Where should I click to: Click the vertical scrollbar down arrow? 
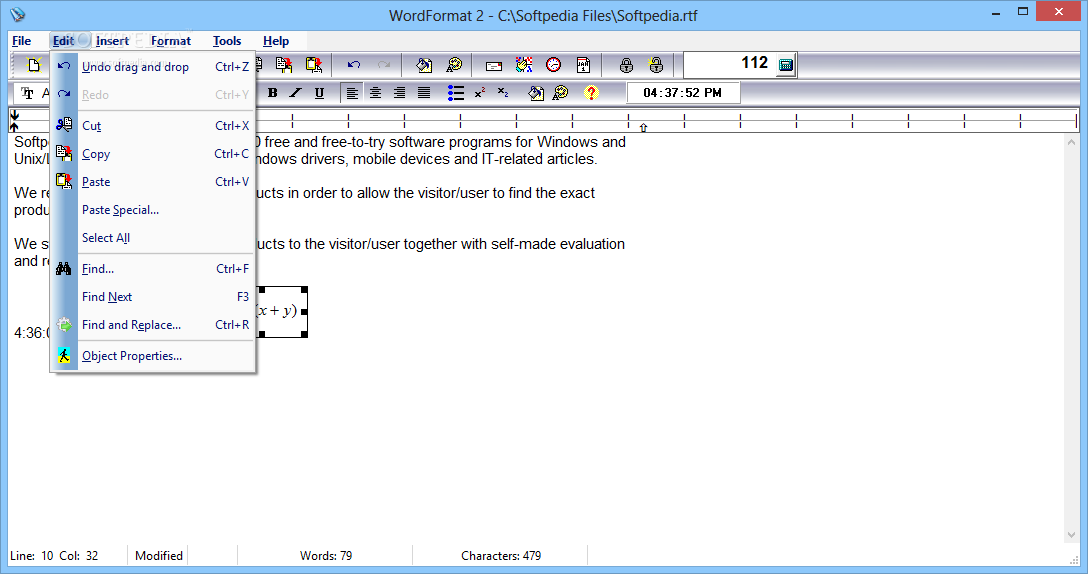pyautogui.click(x=1071, y=535)
